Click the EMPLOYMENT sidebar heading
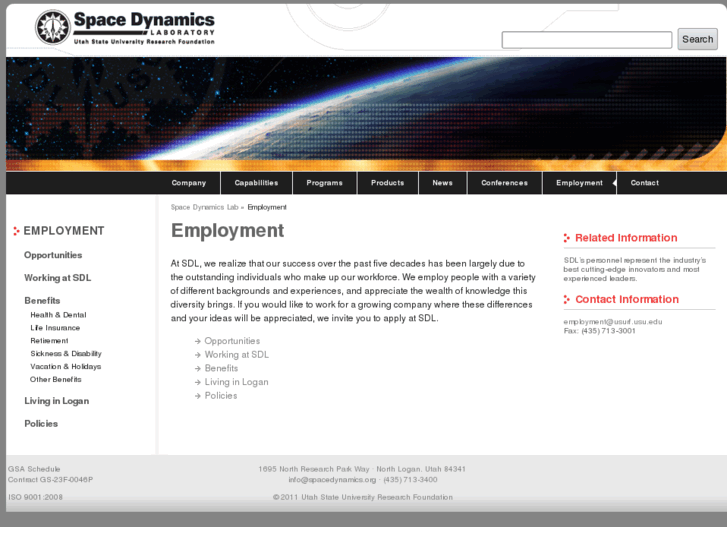The width and height of the screenshot is (727, 545). click(64, 231)
